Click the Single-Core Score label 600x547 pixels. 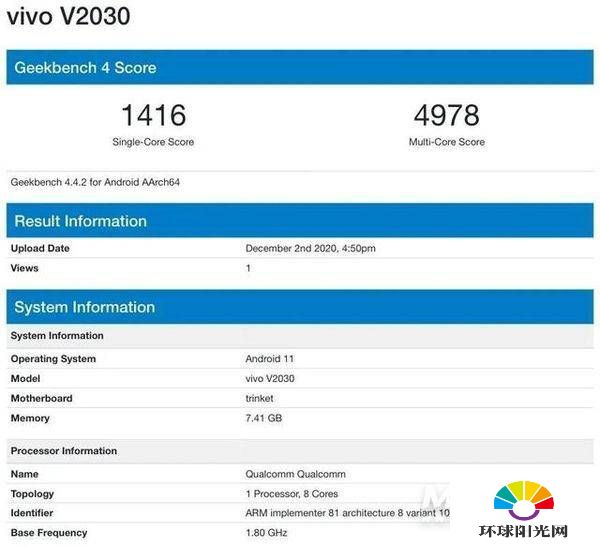tap(153, 142)
